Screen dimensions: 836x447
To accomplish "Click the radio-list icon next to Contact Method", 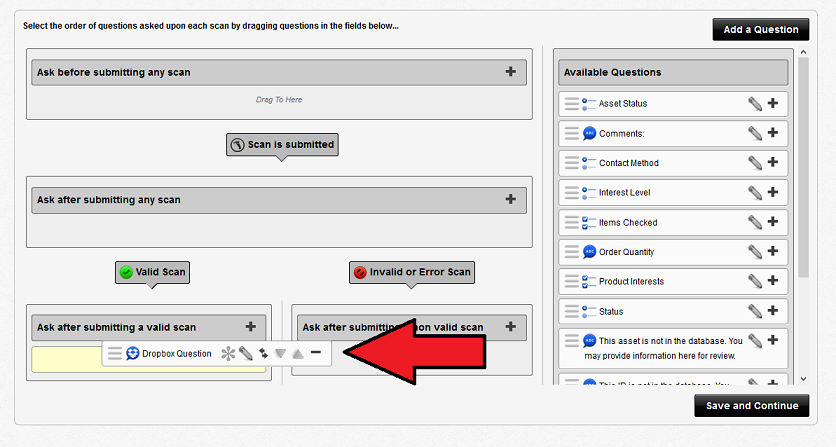I will click(x=589, y=163).
